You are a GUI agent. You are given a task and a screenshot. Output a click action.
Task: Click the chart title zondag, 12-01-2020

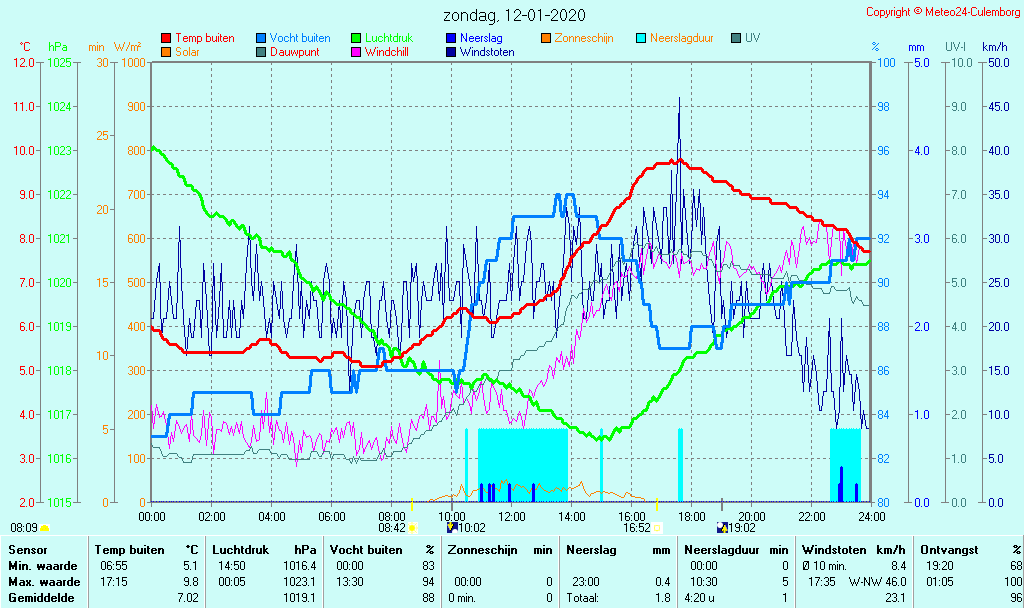pyautogui.click(x=514, y=15)
